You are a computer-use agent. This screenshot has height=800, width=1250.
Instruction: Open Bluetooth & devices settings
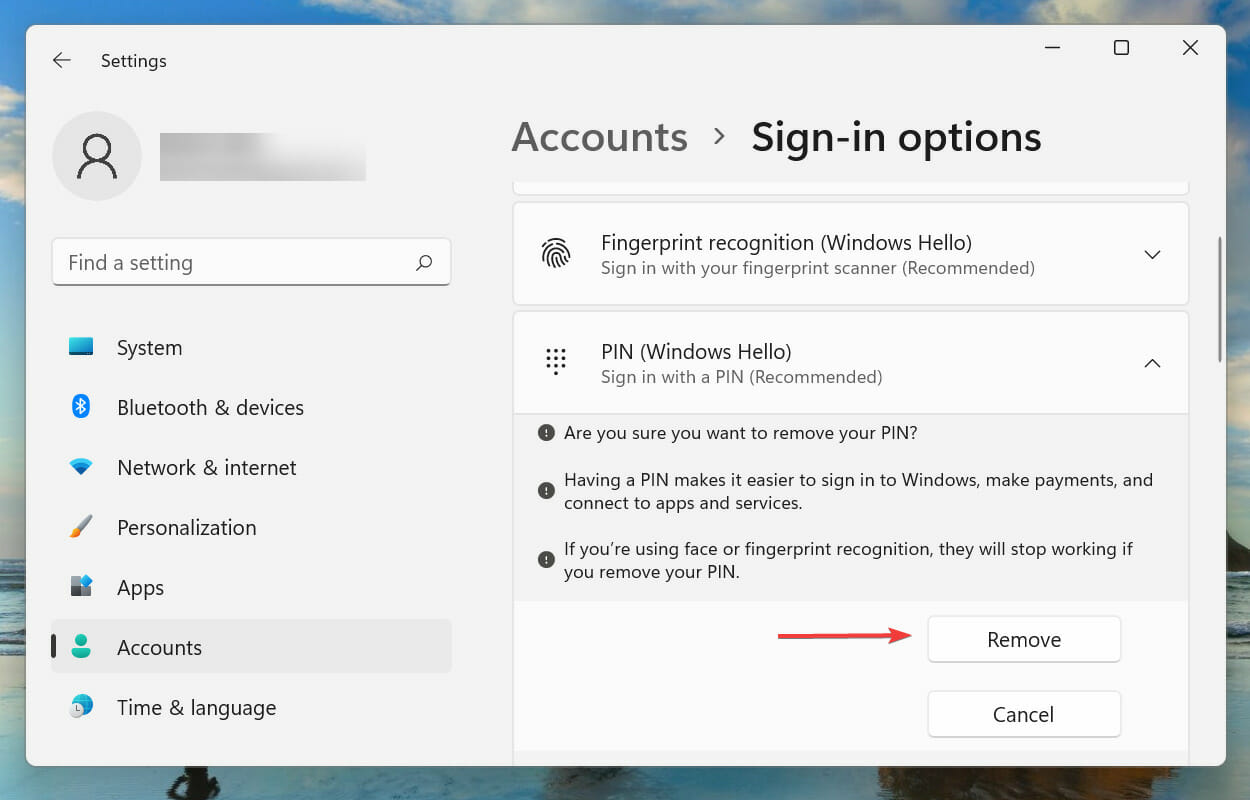(210, 407)
